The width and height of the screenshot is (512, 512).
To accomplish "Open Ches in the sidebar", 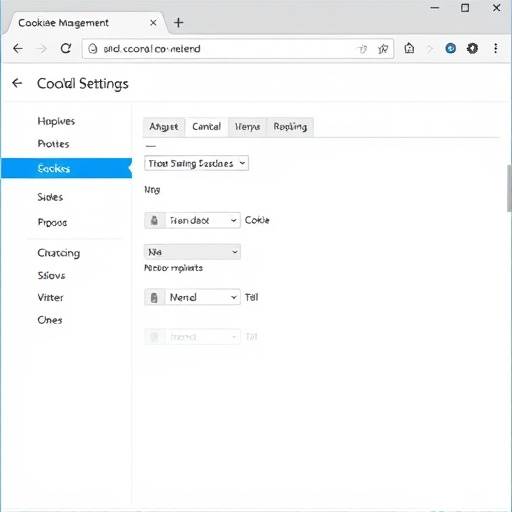I will click(x=50, y=320).
